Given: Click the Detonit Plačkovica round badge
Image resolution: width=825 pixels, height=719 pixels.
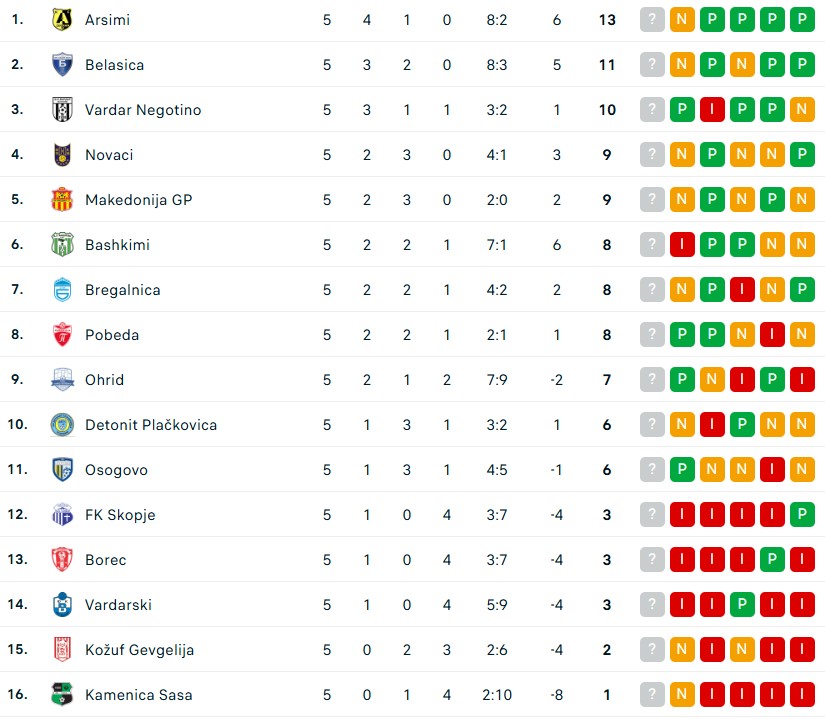Looking at the screenshot, I should click(x=62, y=425).
